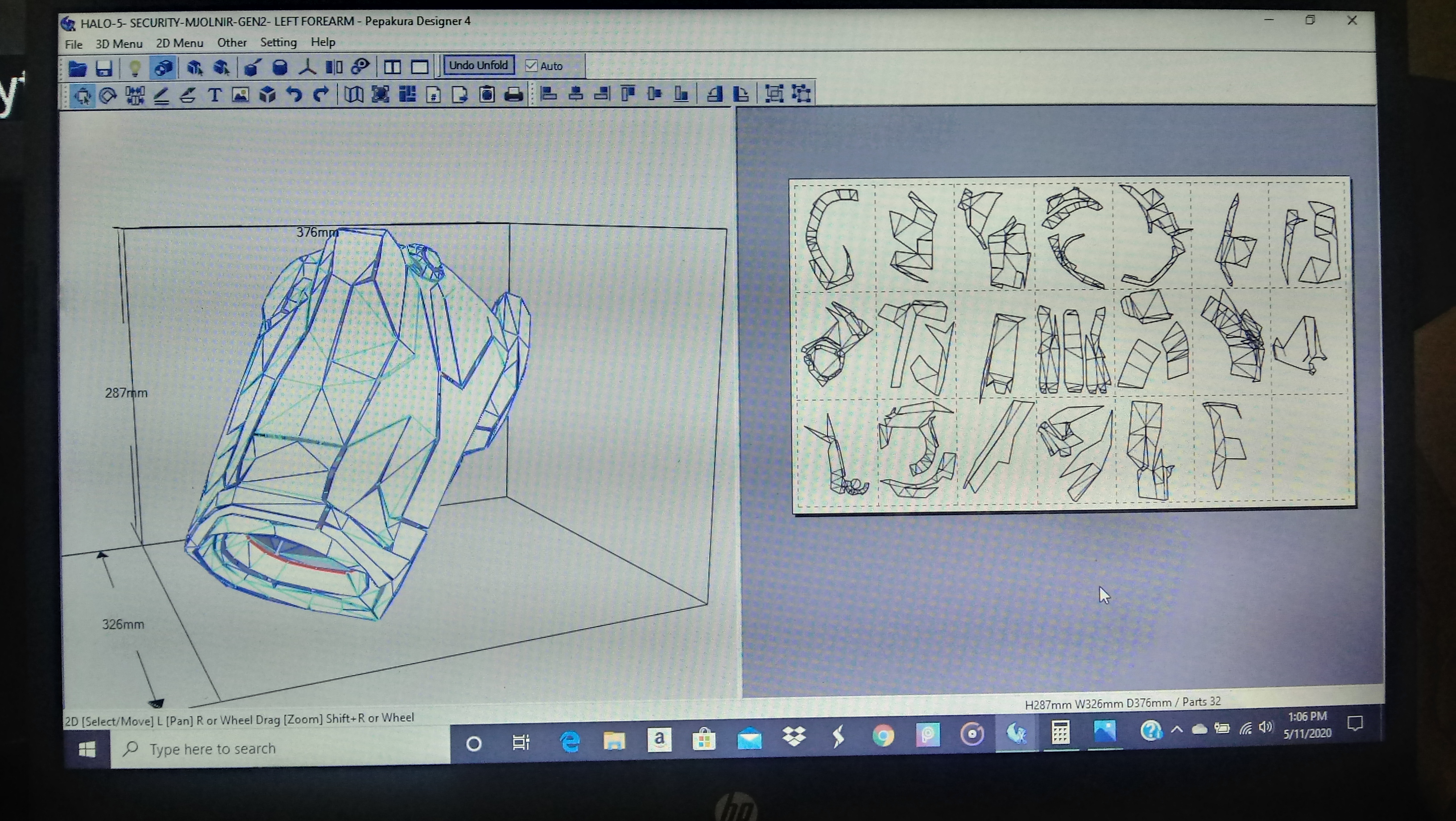Screen dimensions: 1456x821
Task: Click the Undo Unfold button
Action: 479,65
